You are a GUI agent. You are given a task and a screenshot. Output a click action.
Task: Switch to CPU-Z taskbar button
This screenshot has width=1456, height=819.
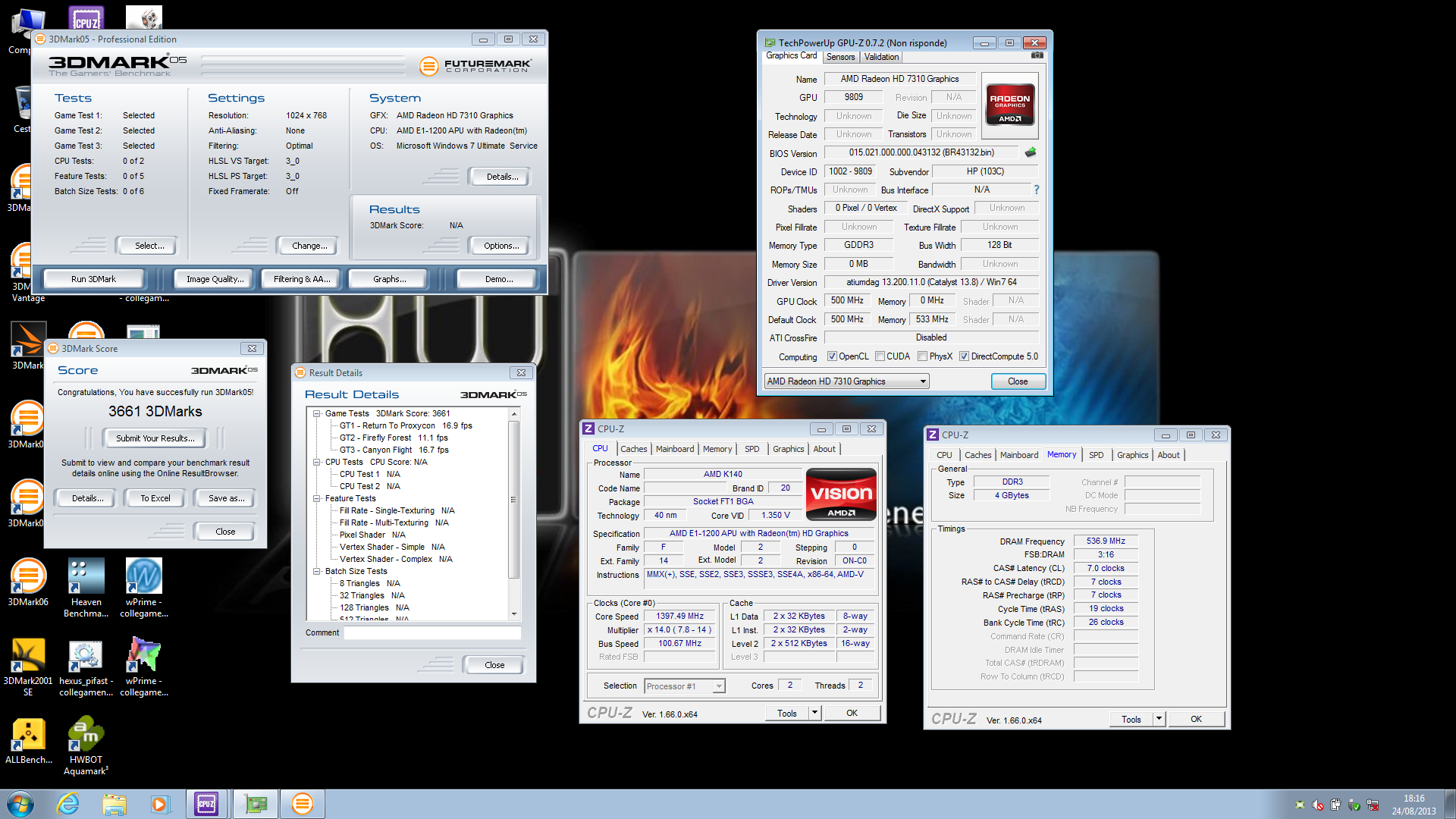point(206,804)
